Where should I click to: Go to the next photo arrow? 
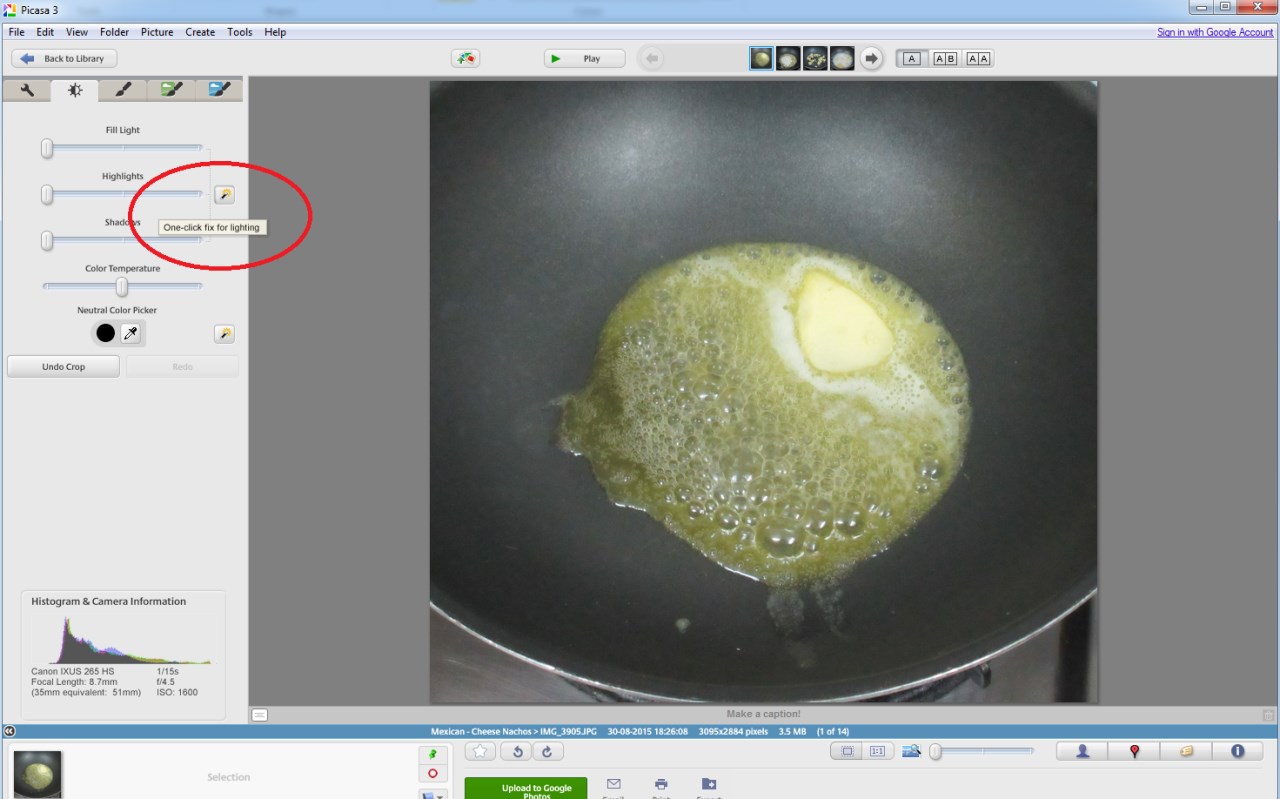pos(871,59)
